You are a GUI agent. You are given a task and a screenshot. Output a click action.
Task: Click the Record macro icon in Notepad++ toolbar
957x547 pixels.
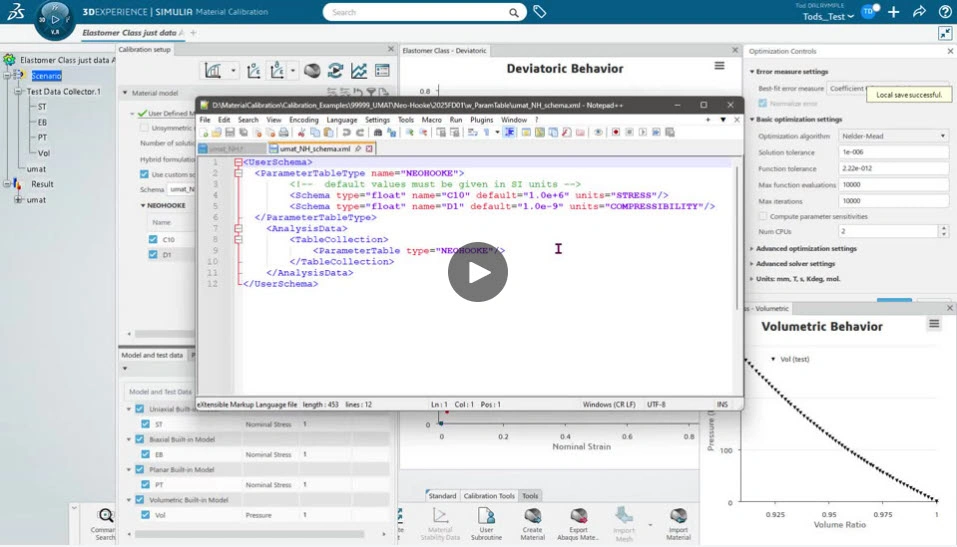click(616, 132)
